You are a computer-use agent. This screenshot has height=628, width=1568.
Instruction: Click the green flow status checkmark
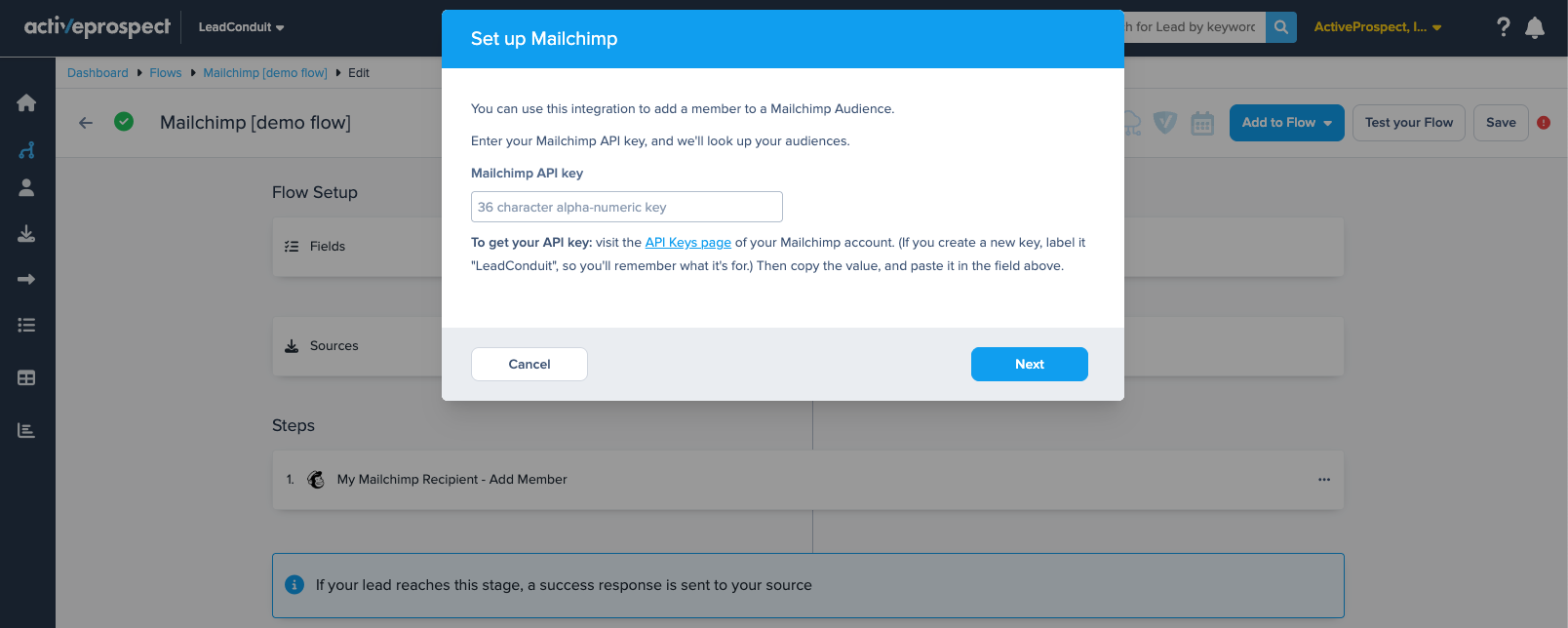(x=124, y=122)
